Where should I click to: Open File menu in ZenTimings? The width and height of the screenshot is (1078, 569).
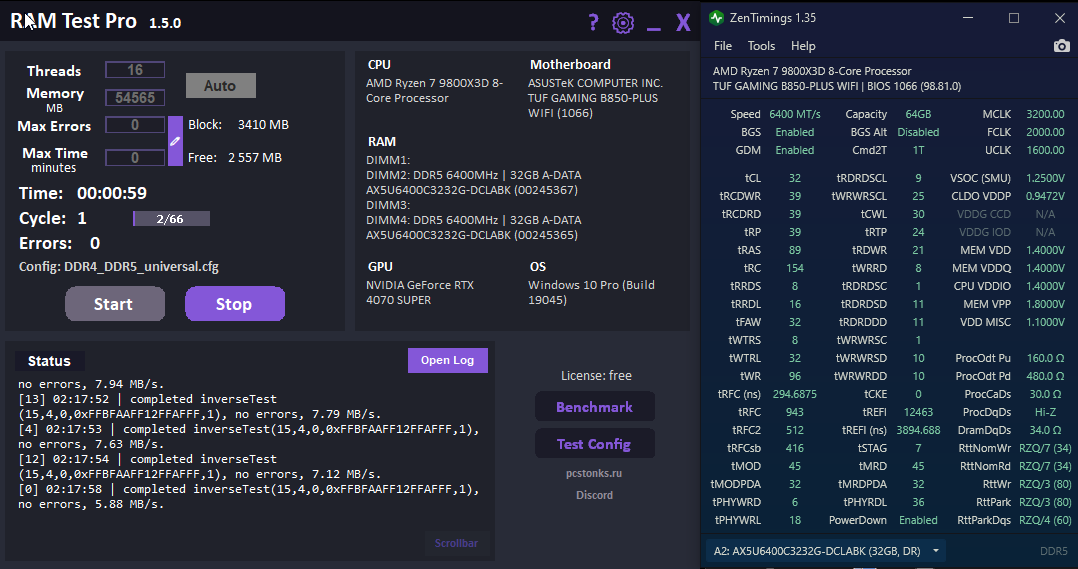[x=723, y=46]
